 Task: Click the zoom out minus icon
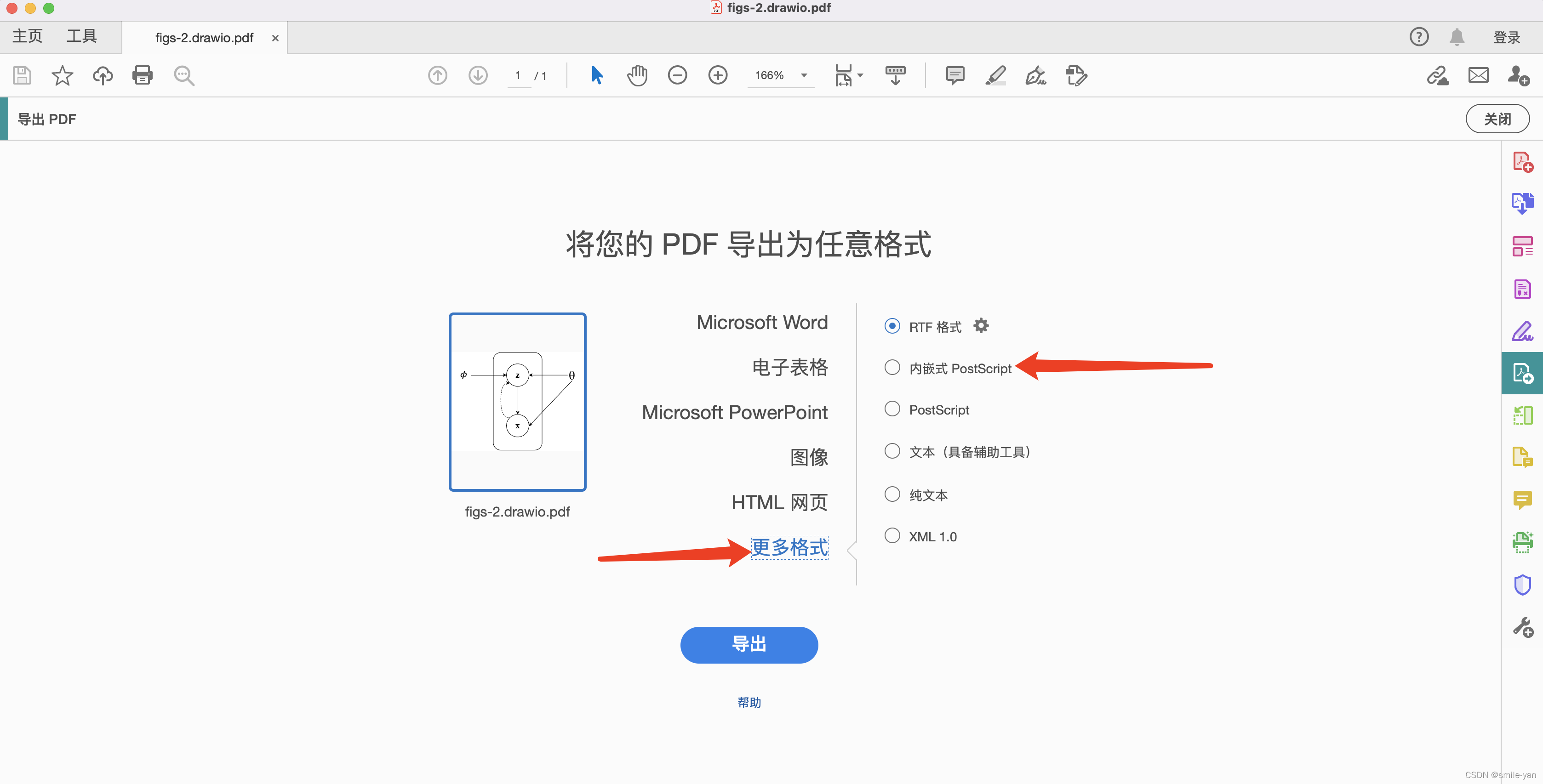pos(677,75)
